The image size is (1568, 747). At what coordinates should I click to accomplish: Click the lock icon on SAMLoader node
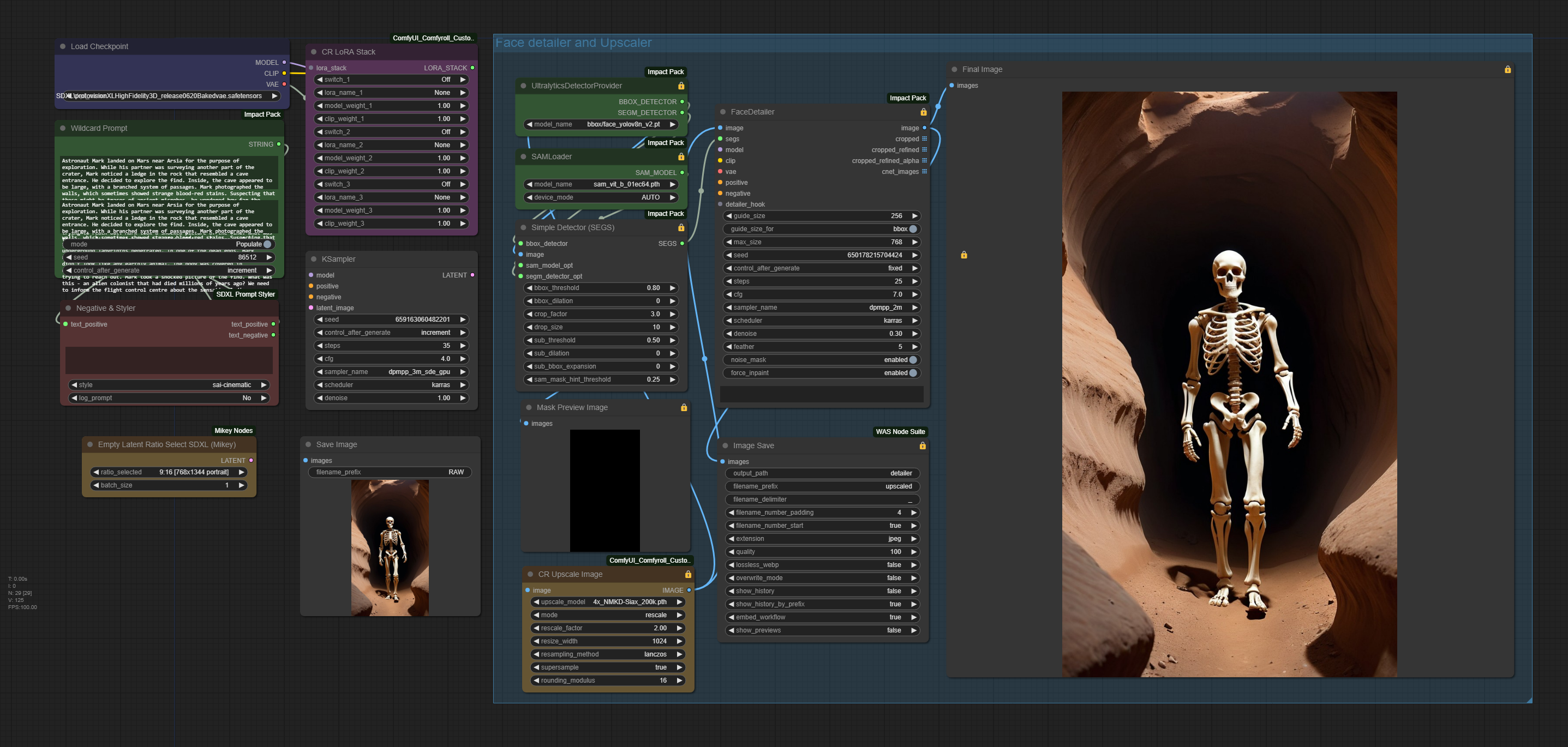point(681,157)
